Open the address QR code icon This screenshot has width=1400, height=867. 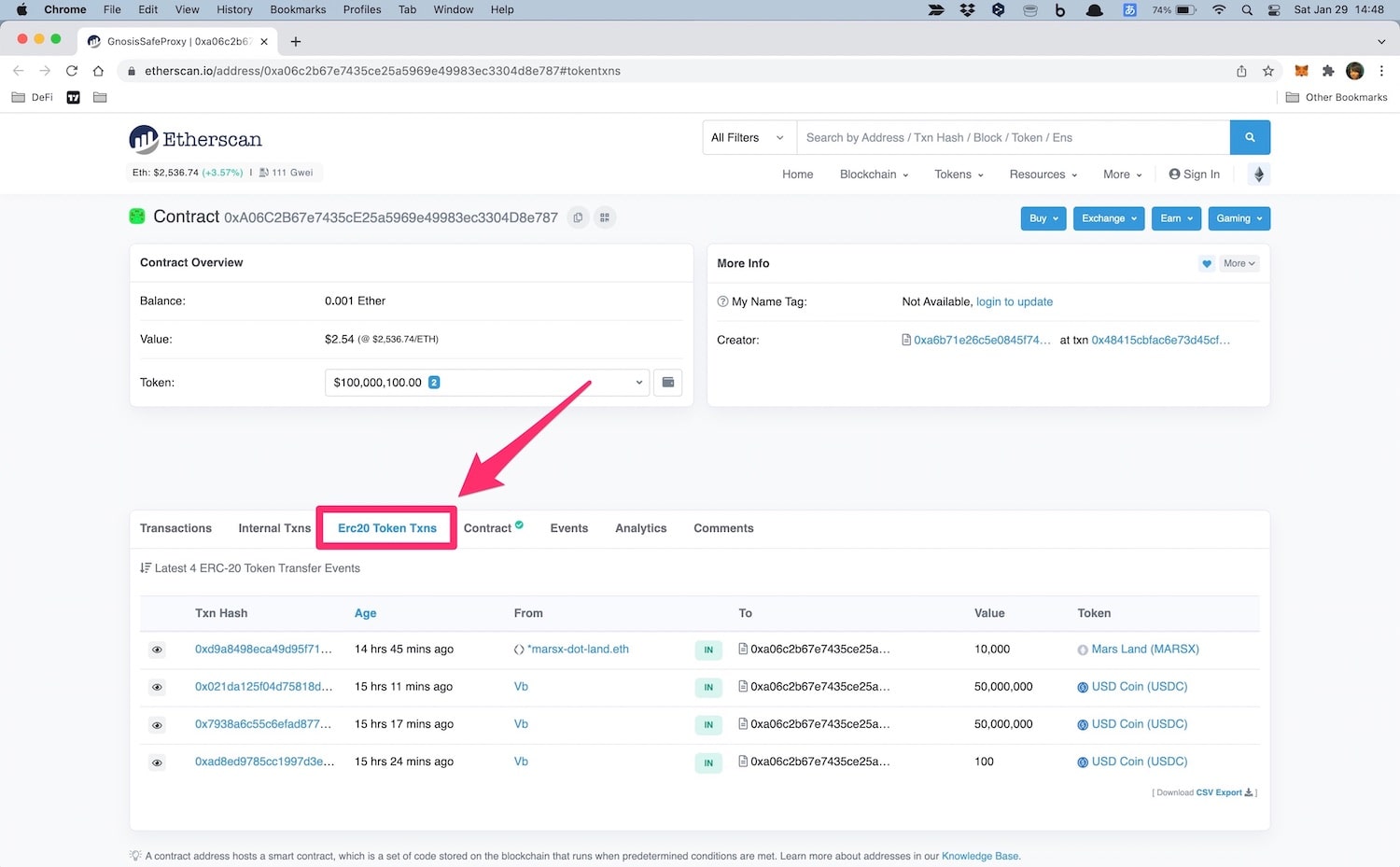[x=605, y=217]
